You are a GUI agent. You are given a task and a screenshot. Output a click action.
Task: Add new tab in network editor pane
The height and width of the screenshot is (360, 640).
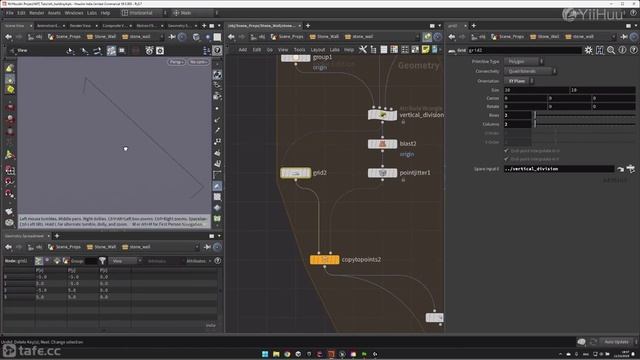click(308, 26)
